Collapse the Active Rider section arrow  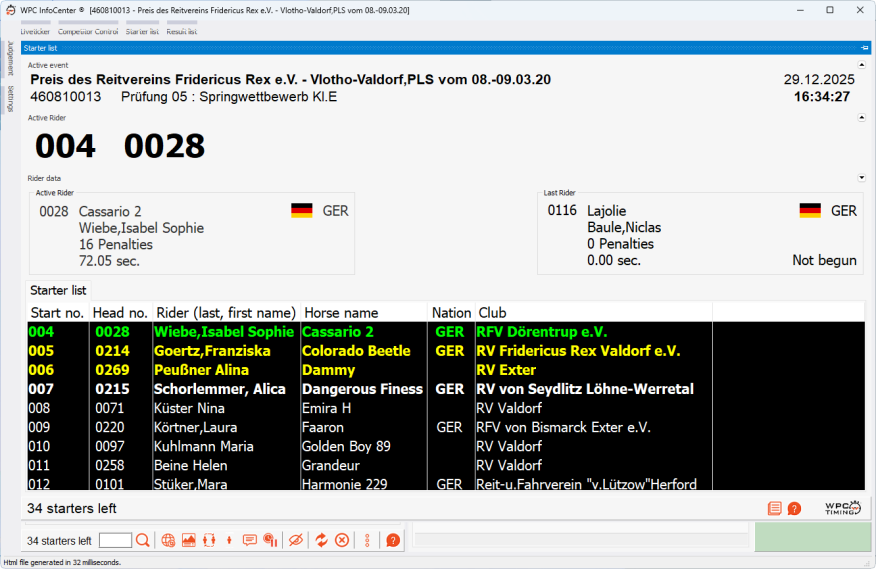click(862, 117)
